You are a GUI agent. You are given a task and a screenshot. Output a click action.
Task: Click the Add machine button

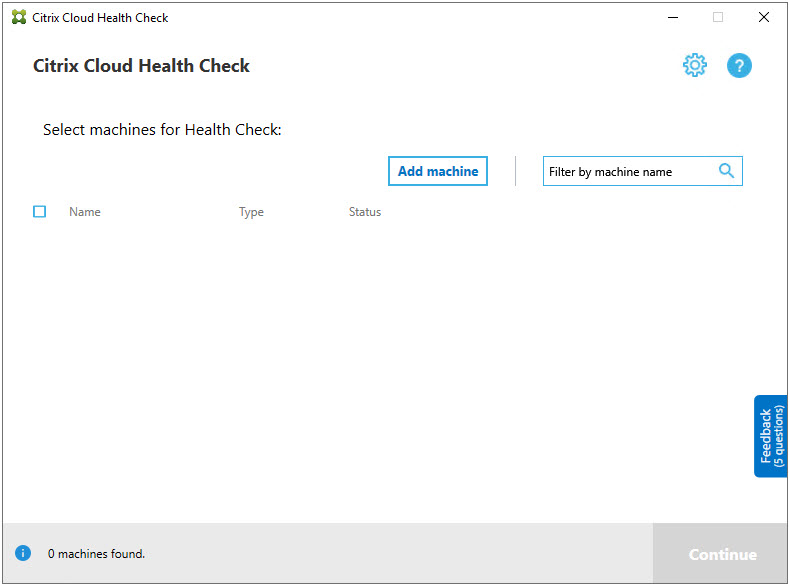point(438,171)
